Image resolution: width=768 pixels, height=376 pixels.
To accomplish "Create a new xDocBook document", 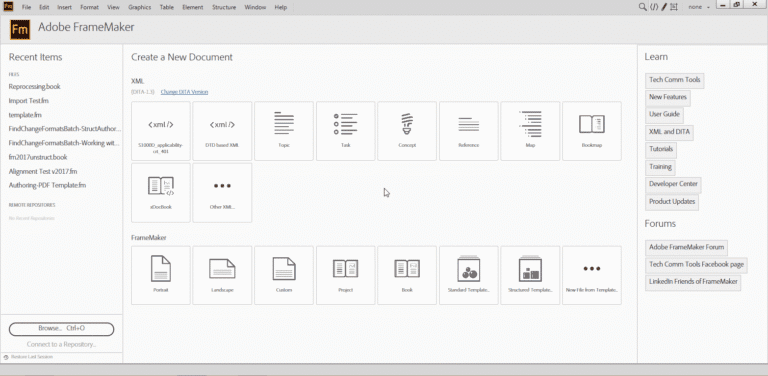I will (161, 192).
